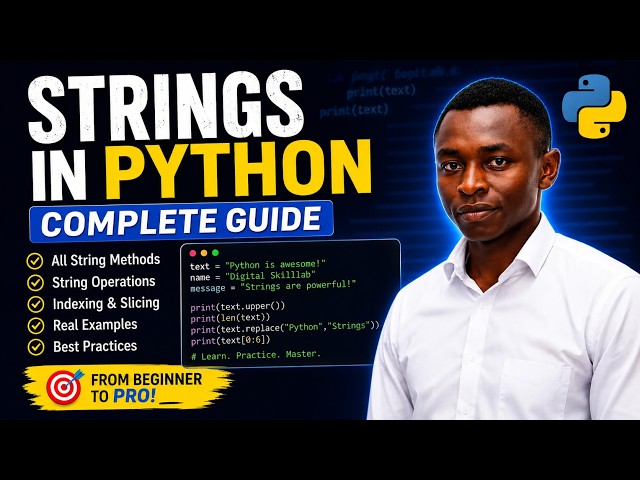Select the All String Methods text
This screenshot has height=480, width=640.
[106, 260]
